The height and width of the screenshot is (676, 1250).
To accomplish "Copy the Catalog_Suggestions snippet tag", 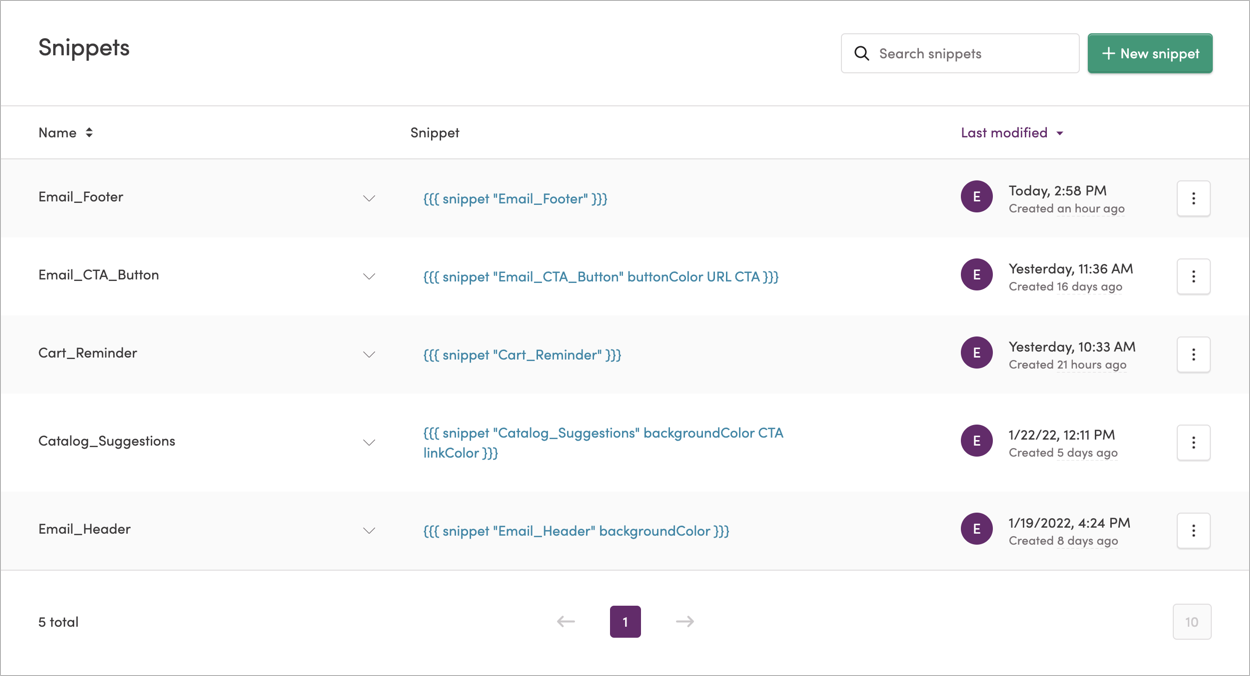I will (x=603, y=443).
